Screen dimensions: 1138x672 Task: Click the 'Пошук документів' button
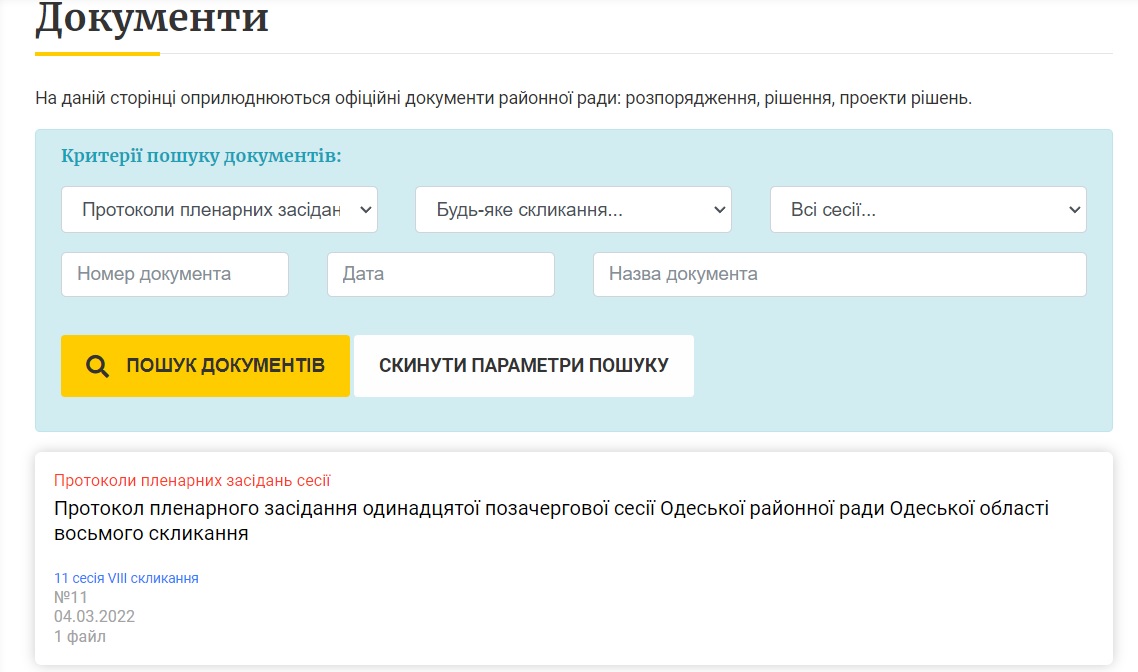205,366
